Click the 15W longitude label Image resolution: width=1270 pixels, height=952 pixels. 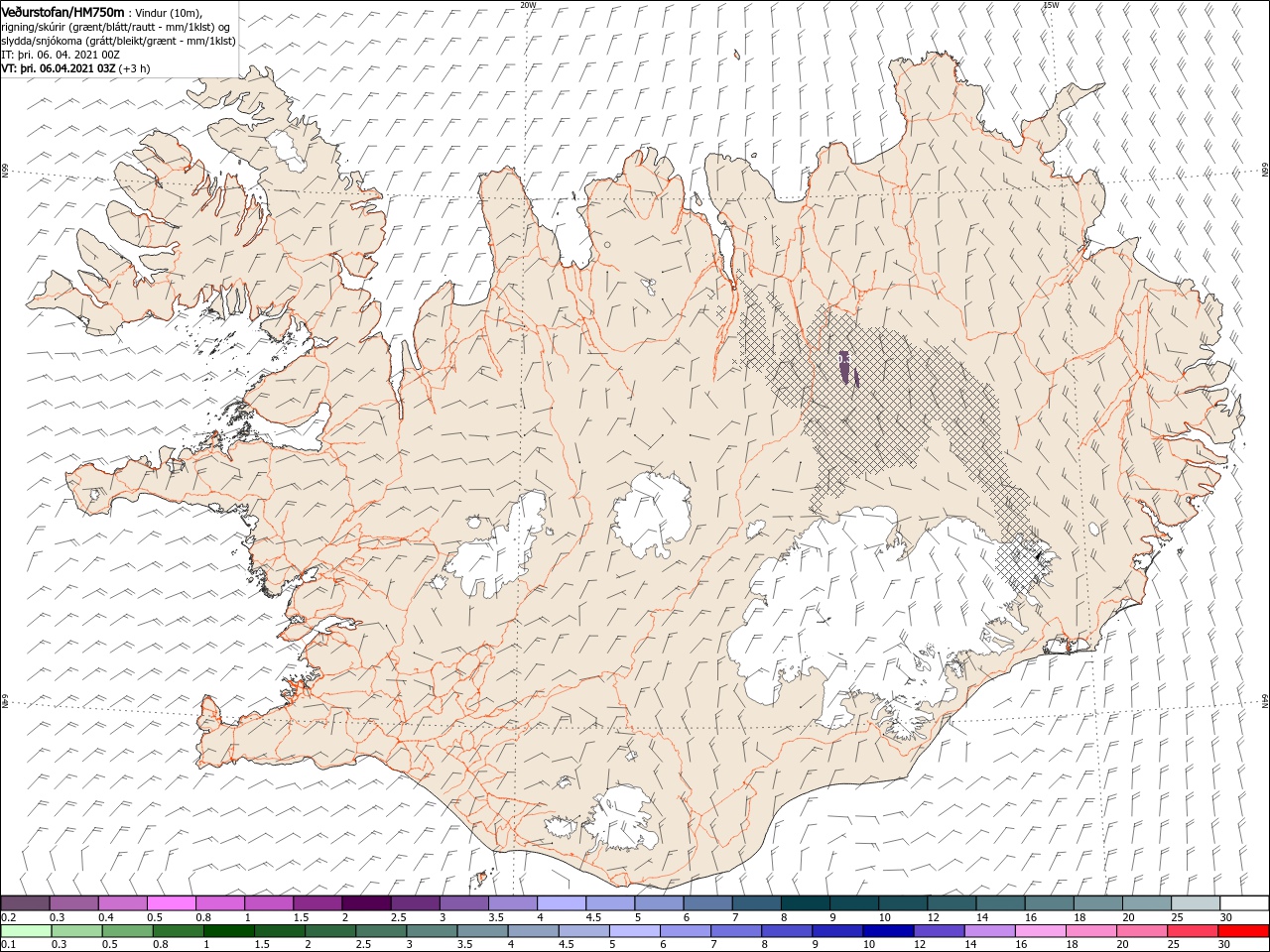click(x=1050, y=4)
